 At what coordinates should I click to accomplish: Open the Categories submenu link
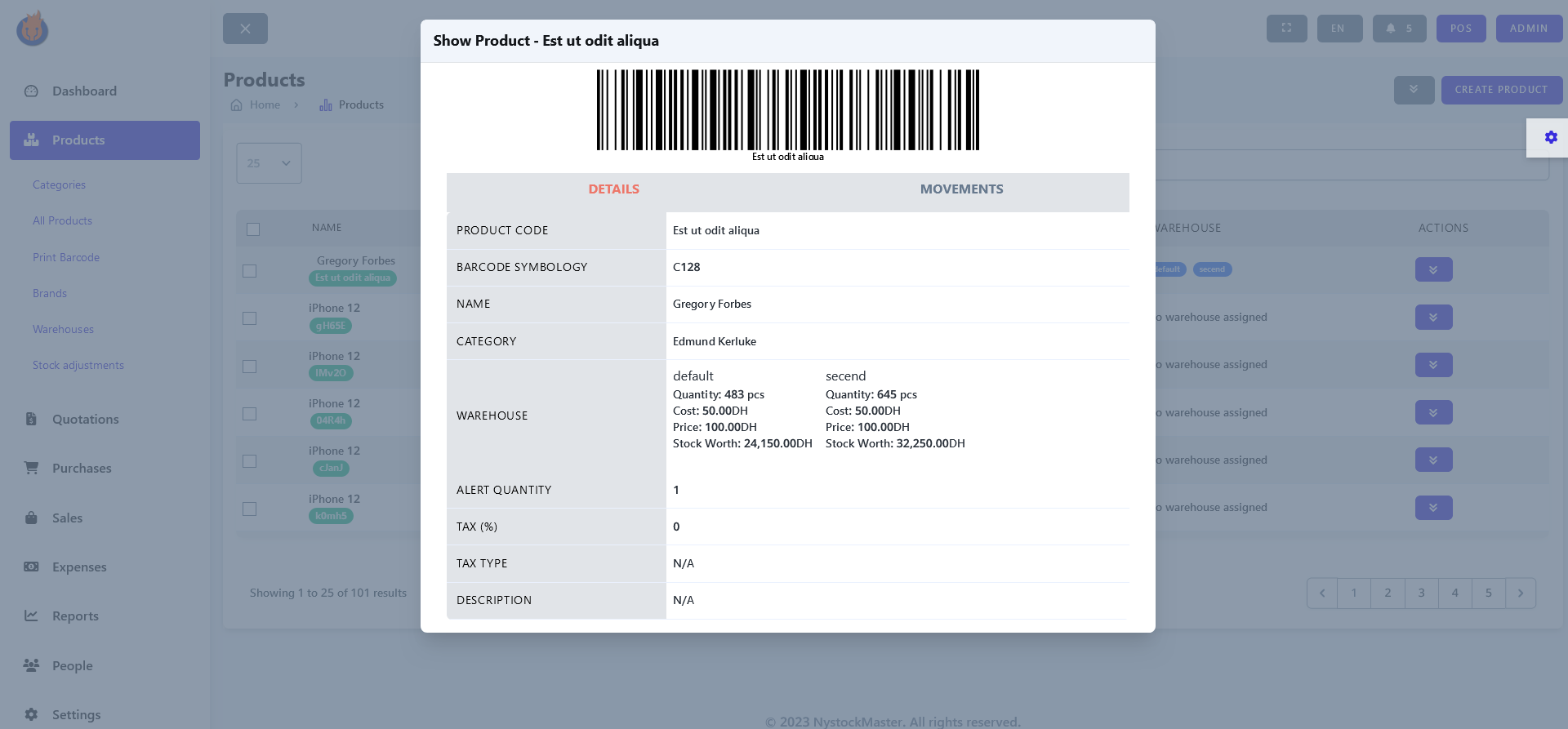tap(59, 185)
